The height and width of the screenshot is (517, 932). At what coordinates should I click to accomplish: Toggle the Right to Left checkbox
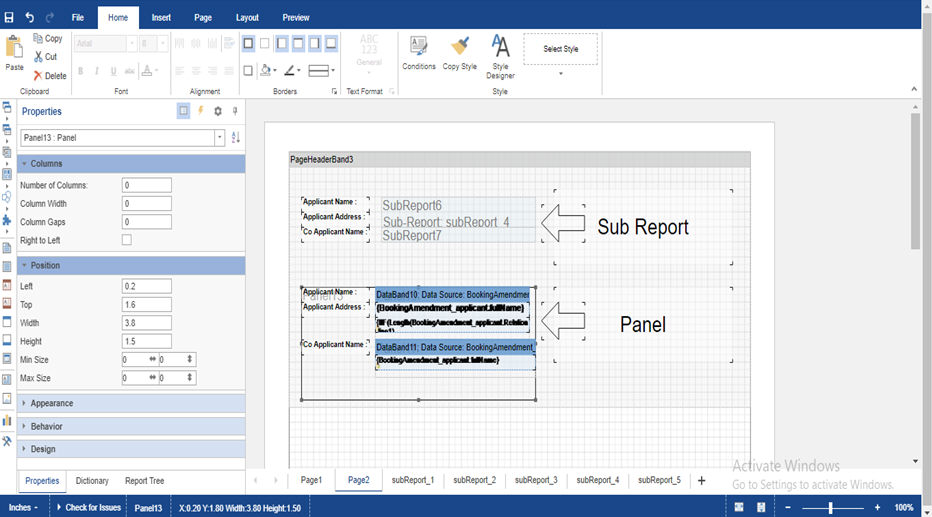127,240
